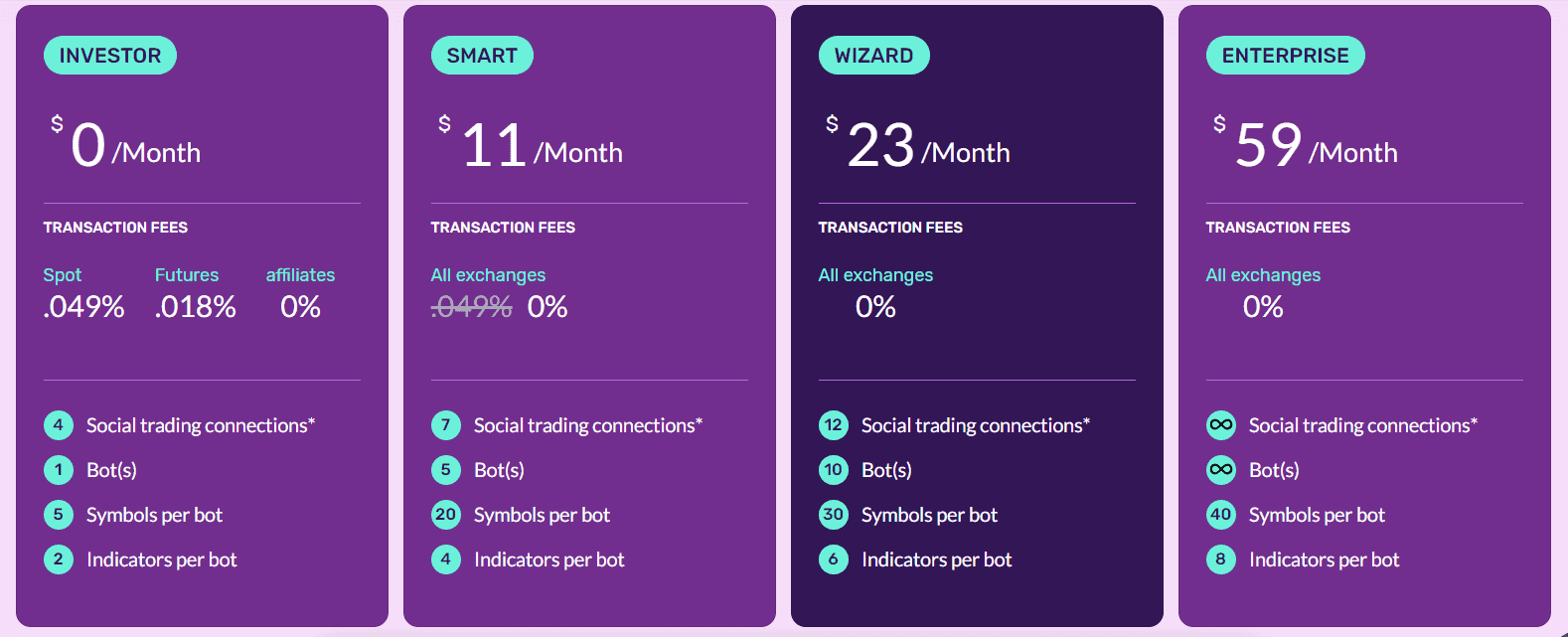Click the circled 2 Indicators icon on Investor
Image resolution: width=1568 pixels, height=637 pixels.
pos(59,559)
